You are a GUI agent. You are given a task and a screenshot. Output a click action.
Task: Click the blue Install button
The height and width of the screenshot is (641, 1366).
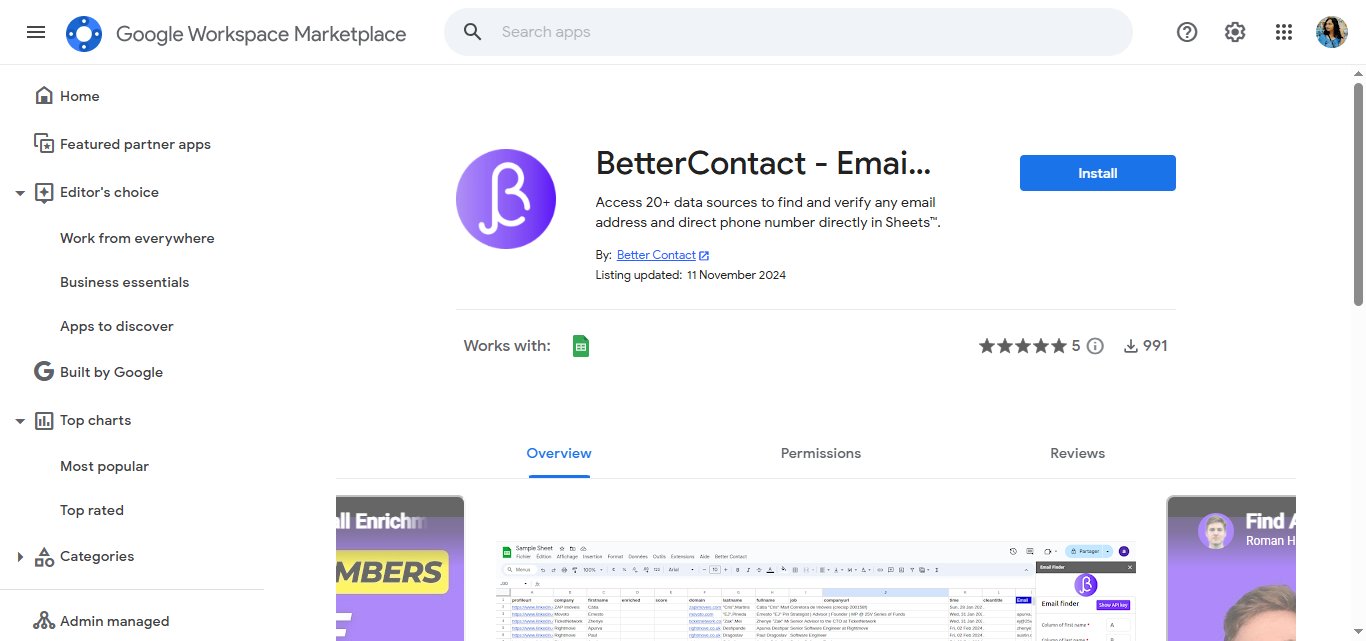click(x=1097, y=173)
